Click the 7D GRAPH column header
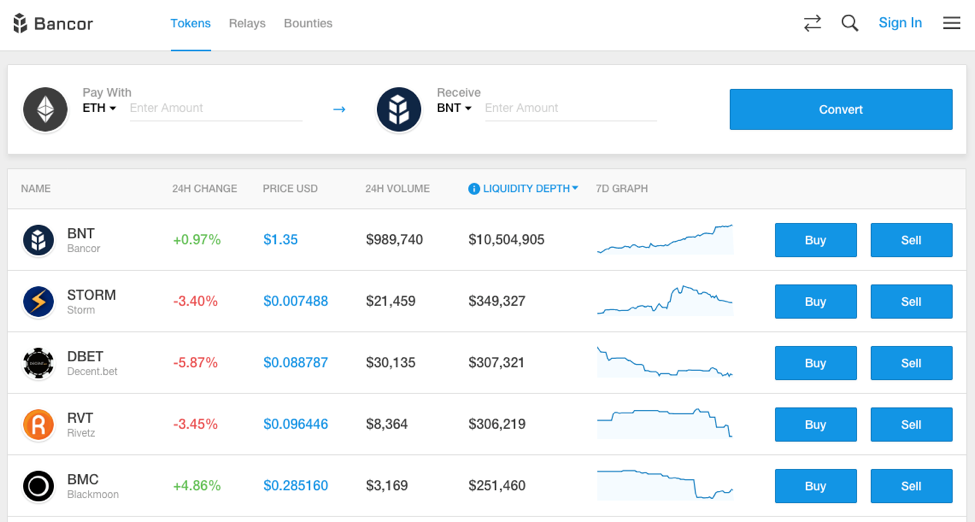Image resolution: width=975 pixels, height=522 pixels. coord(622,189)
